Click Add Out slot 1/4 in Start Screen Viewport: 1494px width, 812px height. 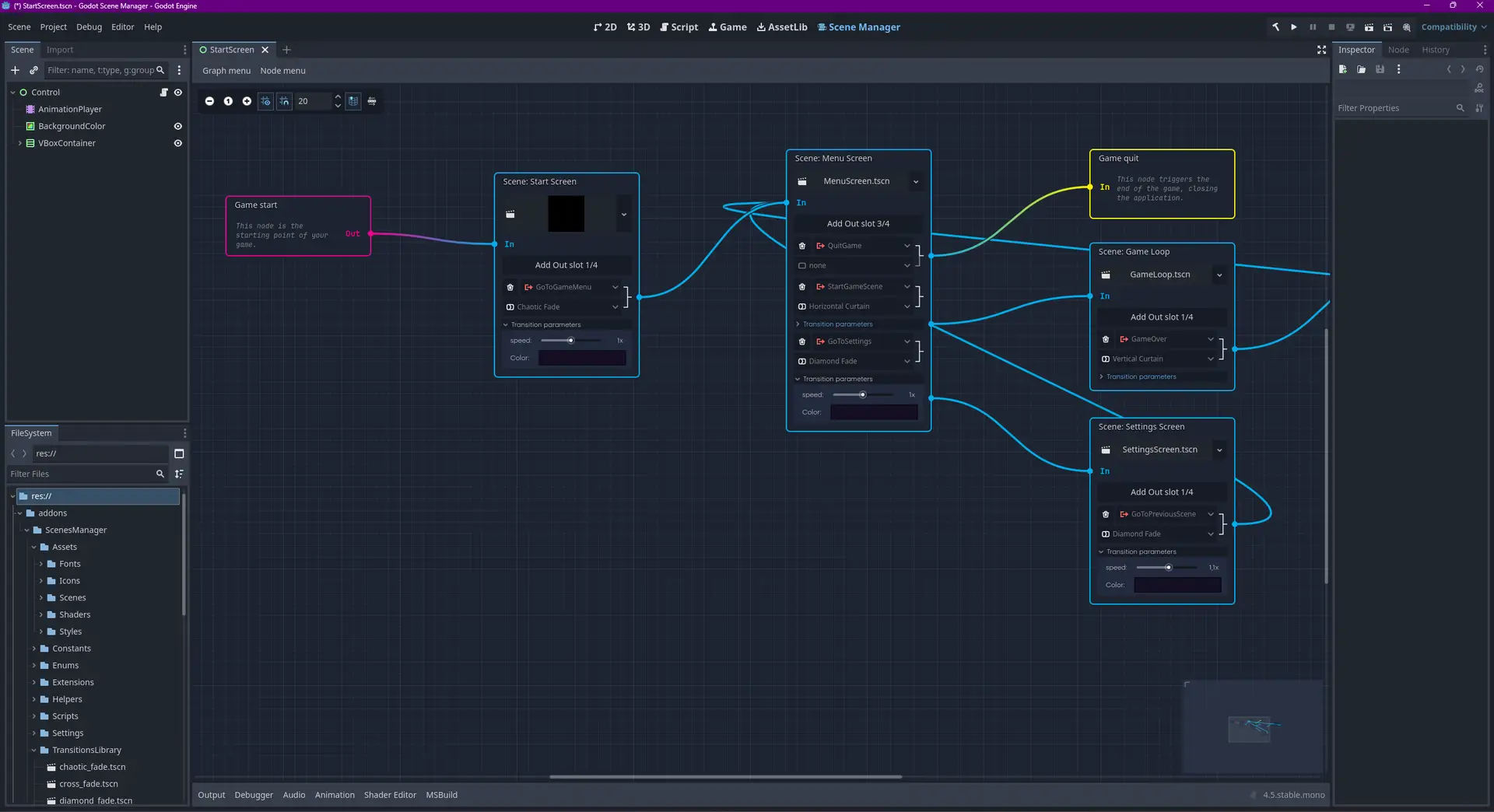(566, 265)
